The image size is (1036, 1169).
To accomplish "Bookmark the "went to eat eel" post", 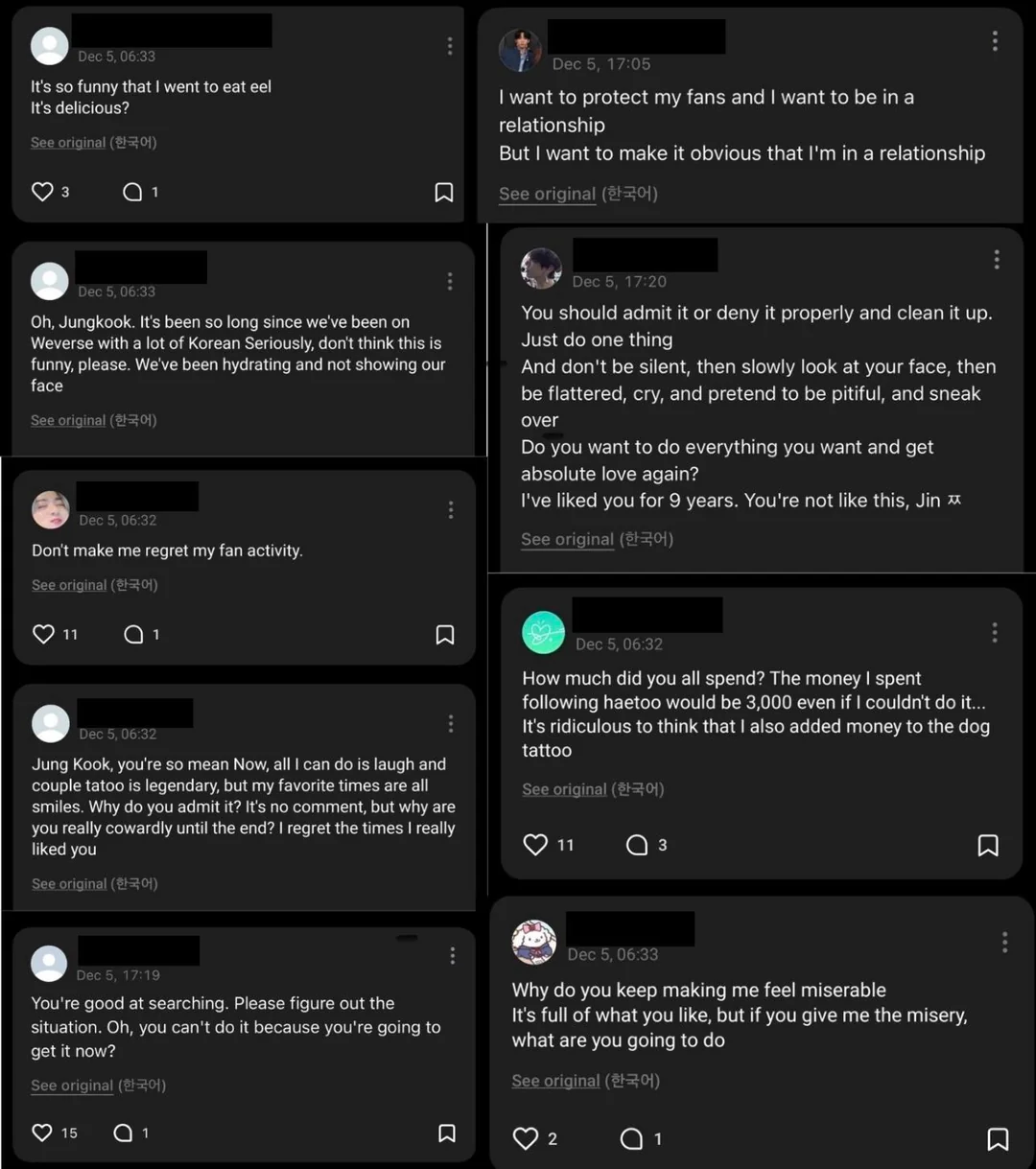I will (444, 193).
